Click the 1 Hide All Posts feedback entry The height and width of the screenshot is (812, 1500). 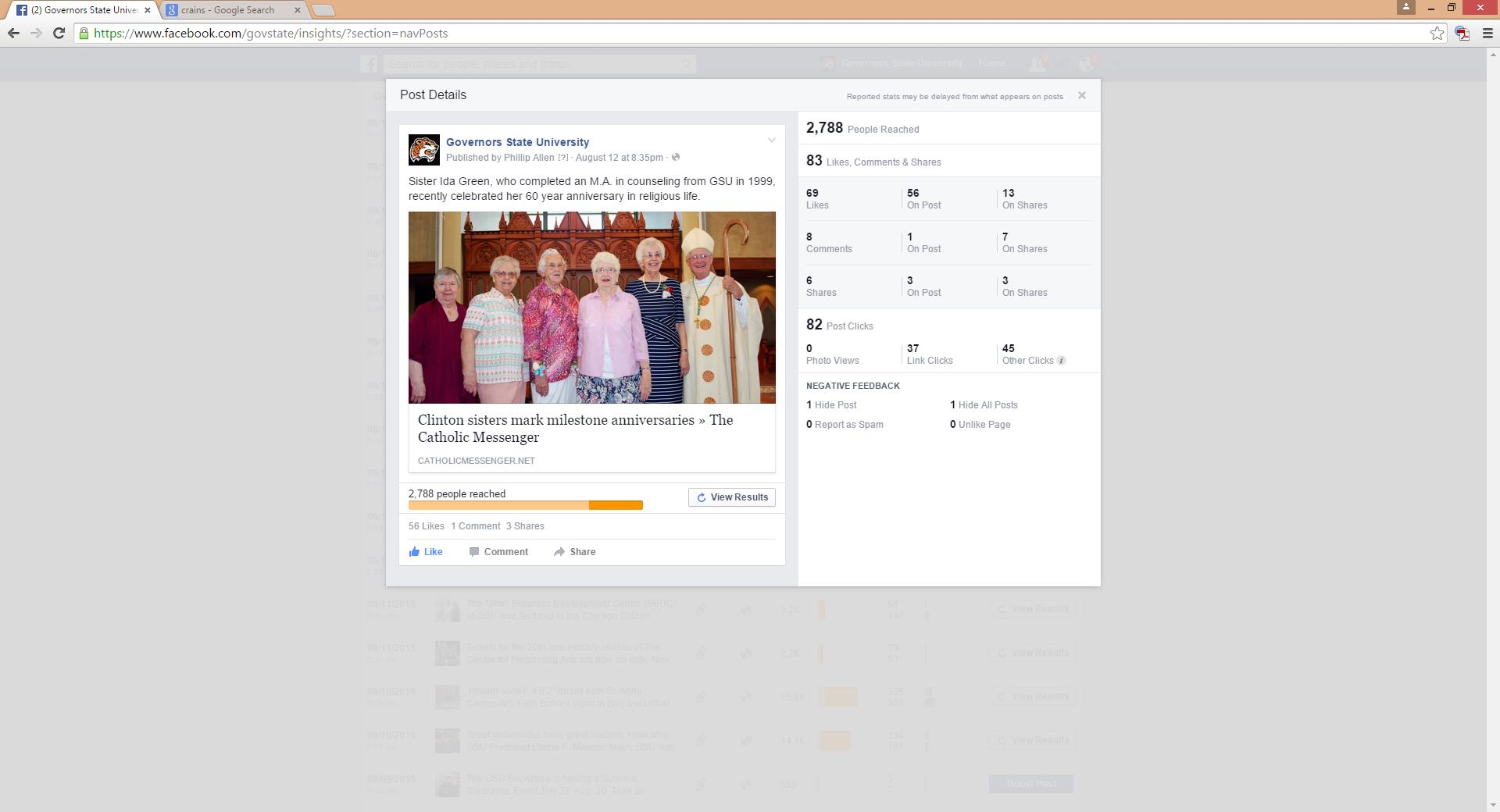click(984, 405)
